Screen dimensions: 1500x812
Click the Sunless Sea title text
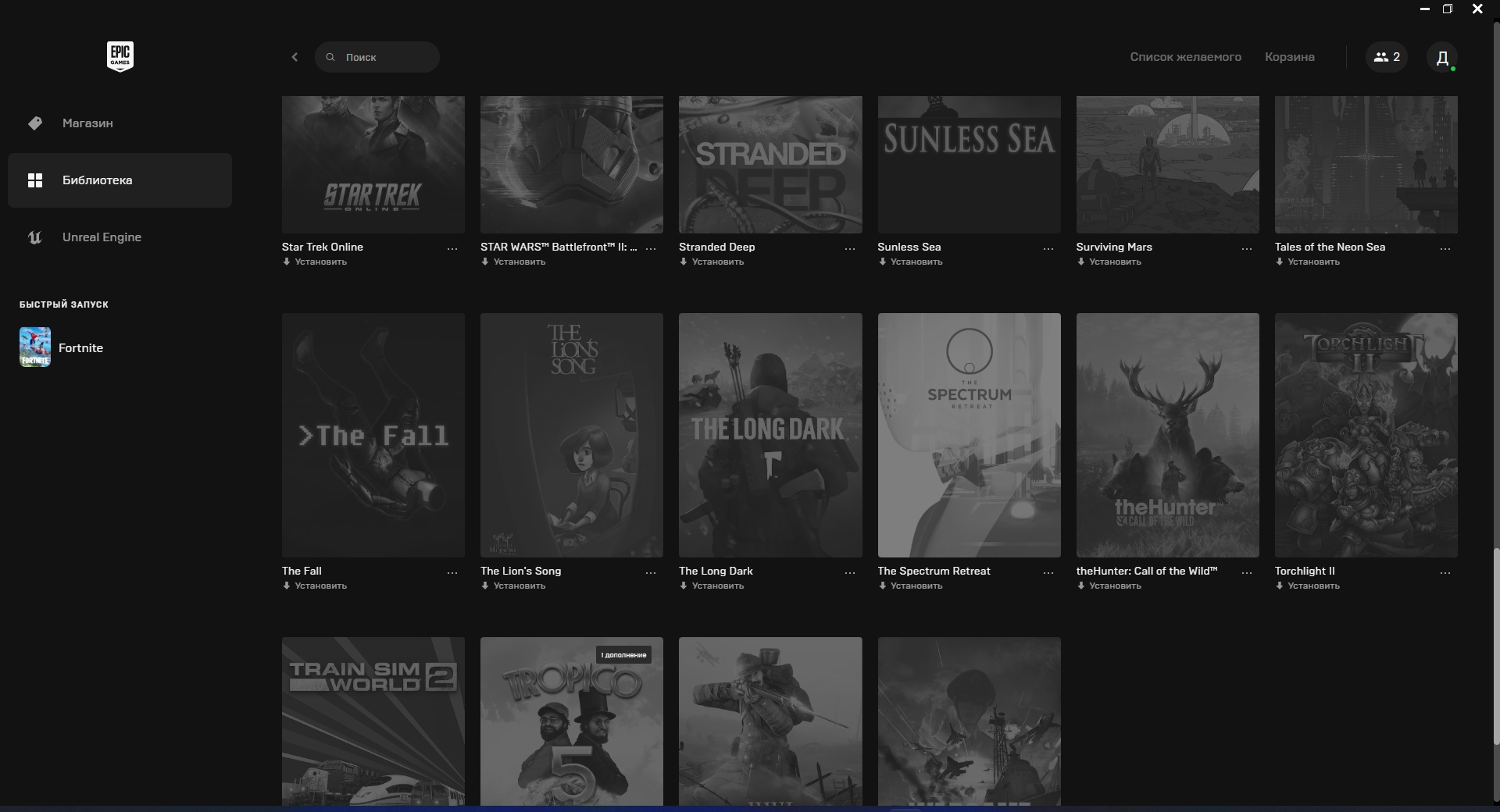(909, 247)
